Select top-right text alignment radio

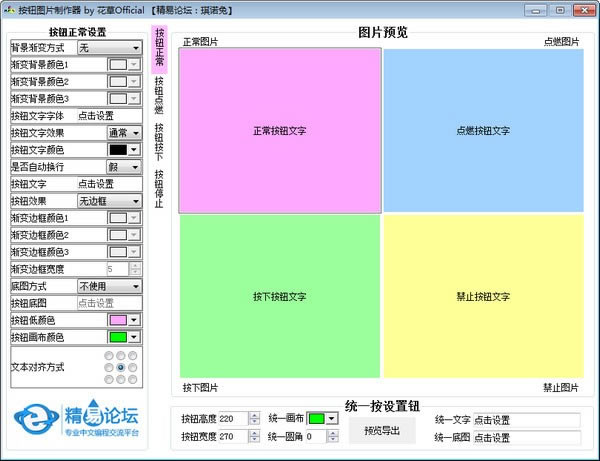point(132,356)
